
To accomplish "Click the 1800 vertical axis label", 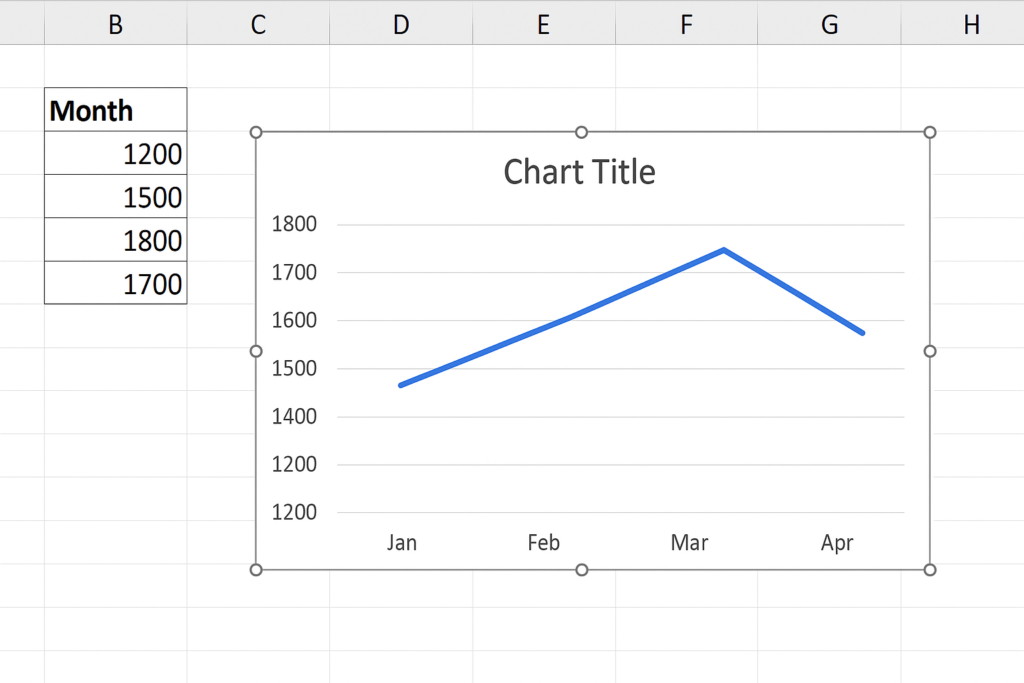I will pos(294,224).
